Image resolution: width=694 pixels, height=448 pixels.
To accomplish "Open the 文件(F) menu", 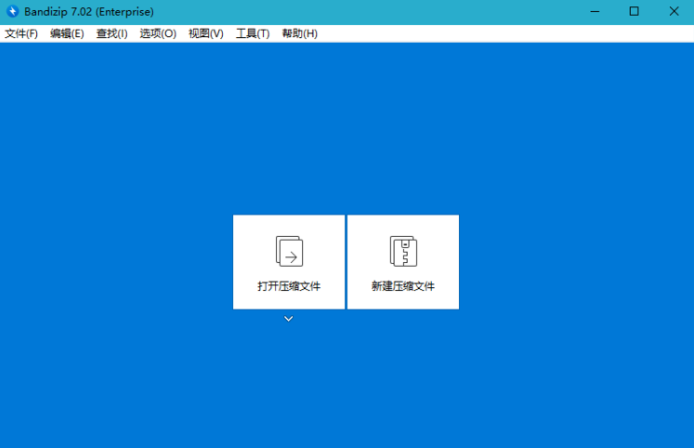I will 21,34.
